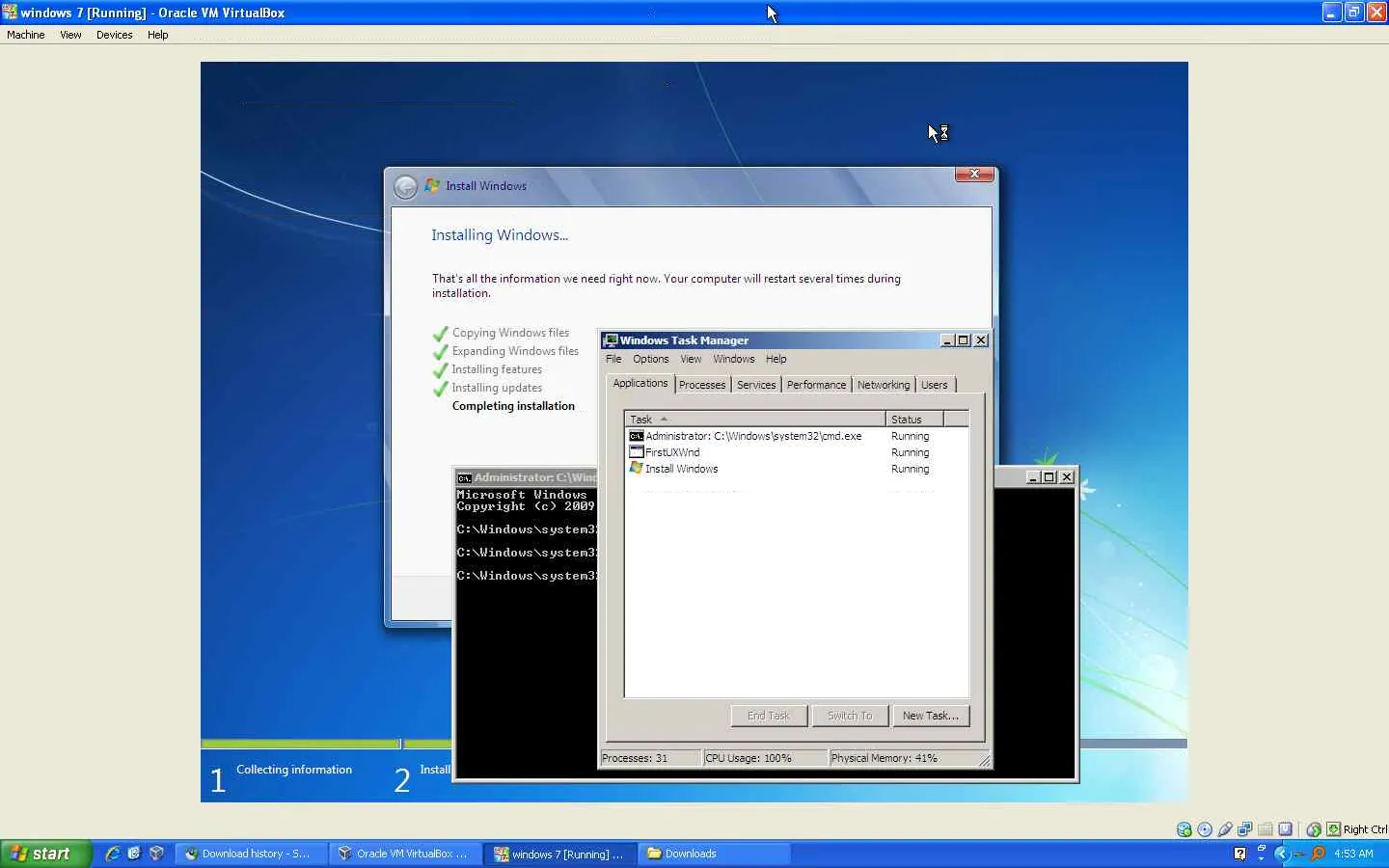Switch to the Processes tab
This screenshot has width=1389, height=868.
[702, 385]
